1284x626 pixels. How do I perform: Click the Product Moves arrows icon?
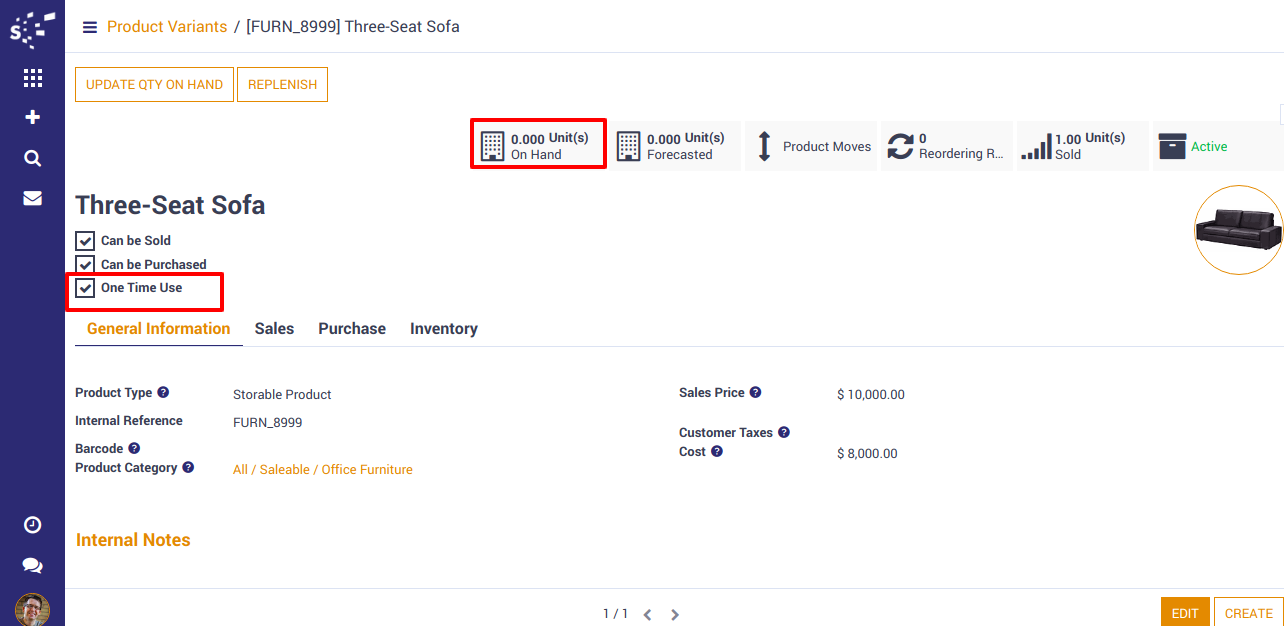point(765,147)
